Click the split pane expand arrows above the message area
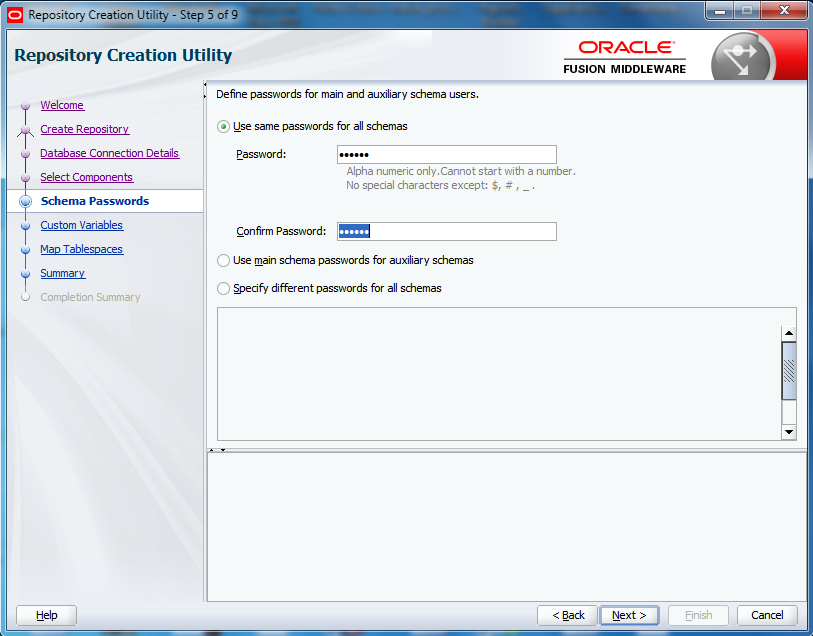 point(217,450)
